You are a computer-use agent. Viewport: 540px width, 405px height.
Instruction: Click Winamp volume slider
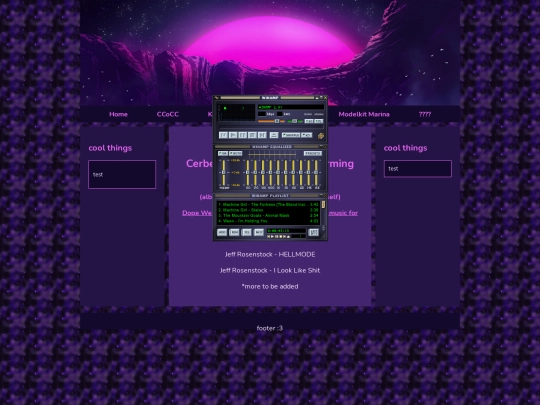(x=271, y=121)
